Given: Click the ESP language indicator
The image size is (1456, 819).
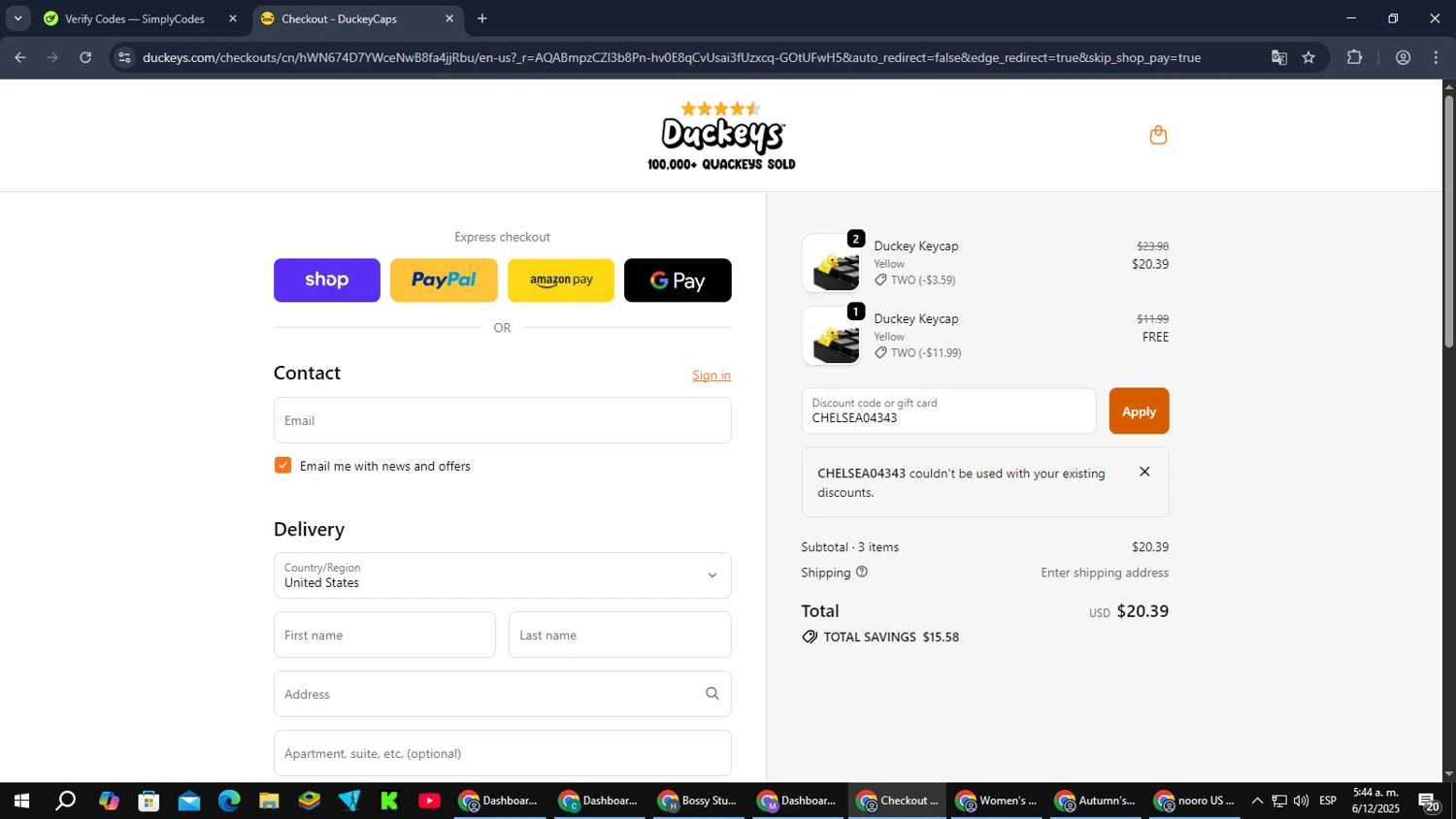Looking at the screenshot, I should [x=1328, y=801].
